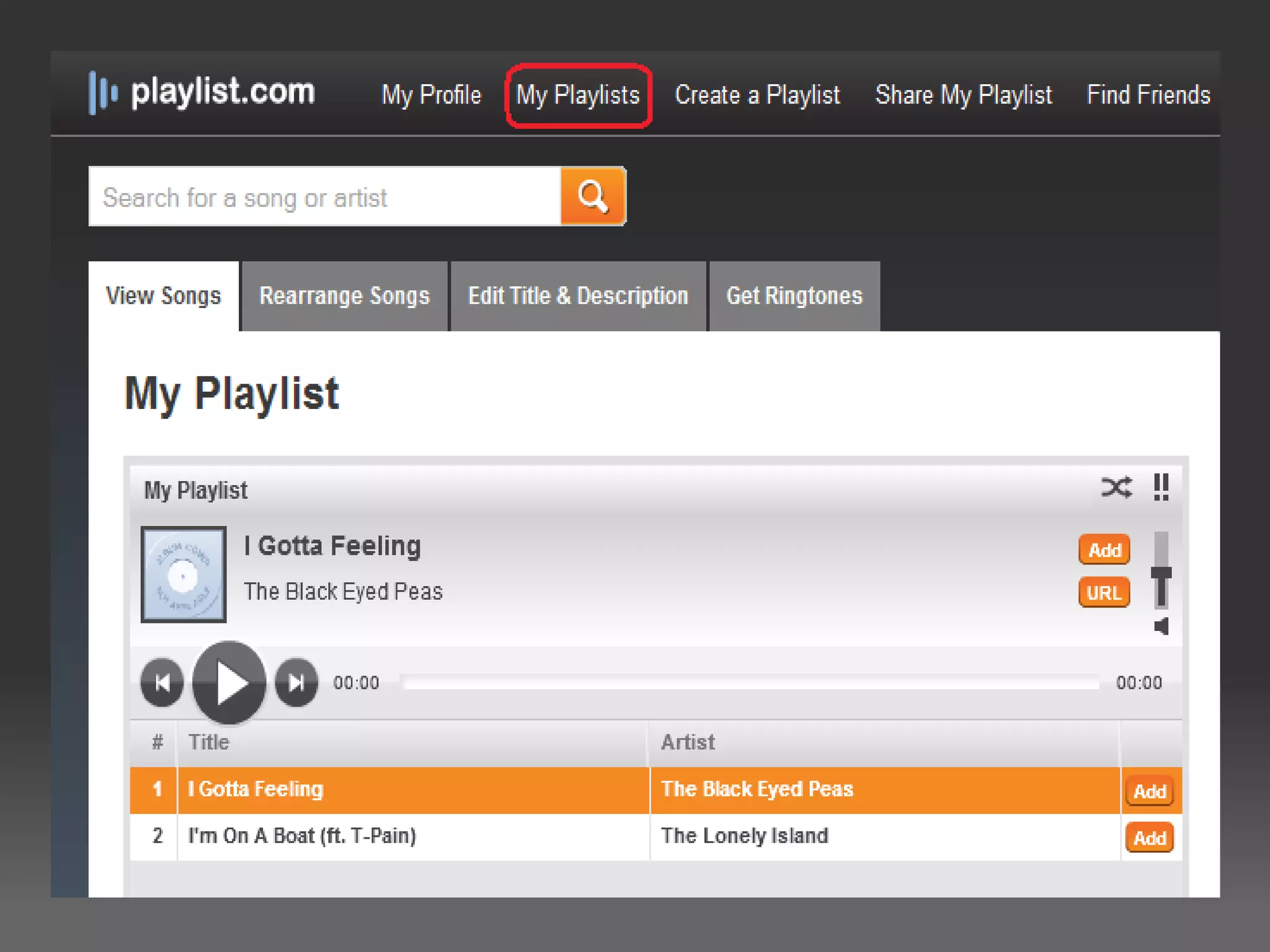Open the Share My Playlist page

(963, 95)
